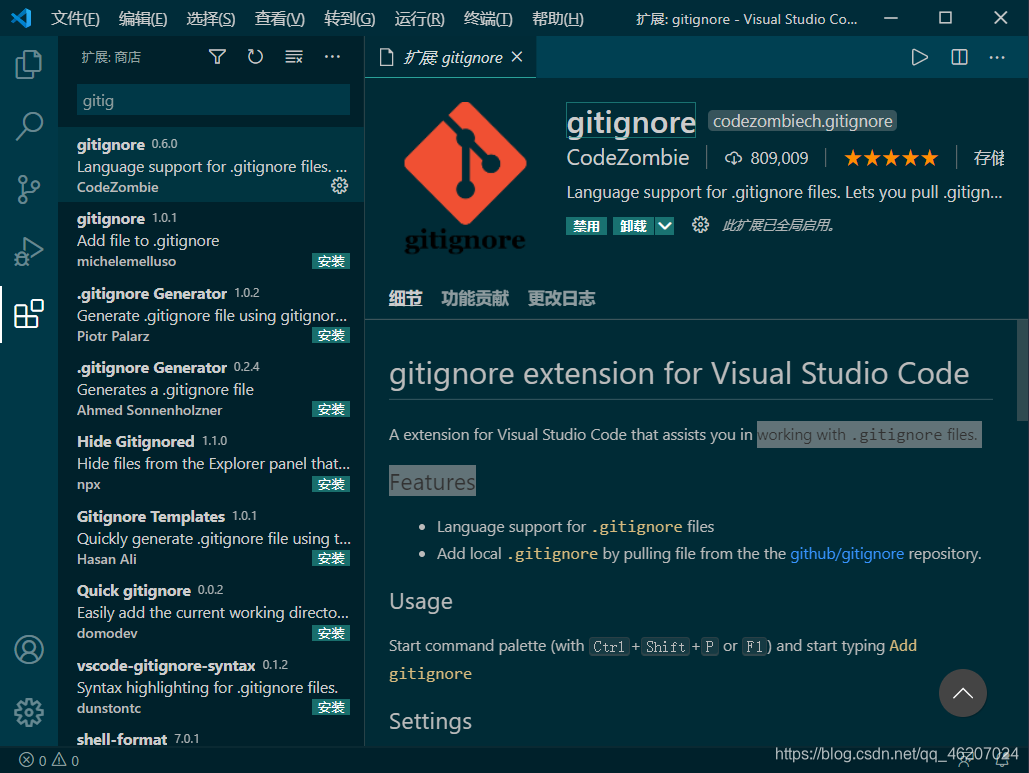Switch to the 细节 details tab

click(405, 299)
